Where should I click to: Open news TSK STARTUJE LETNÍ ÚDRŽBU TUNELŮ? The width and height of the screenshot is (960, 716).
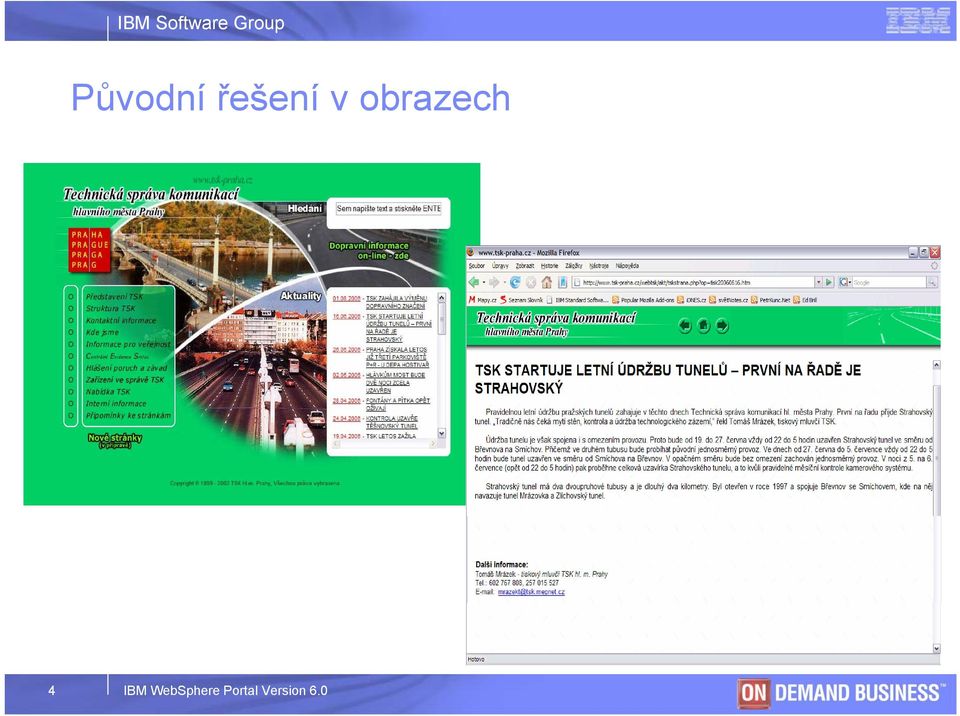click(399, 327)
